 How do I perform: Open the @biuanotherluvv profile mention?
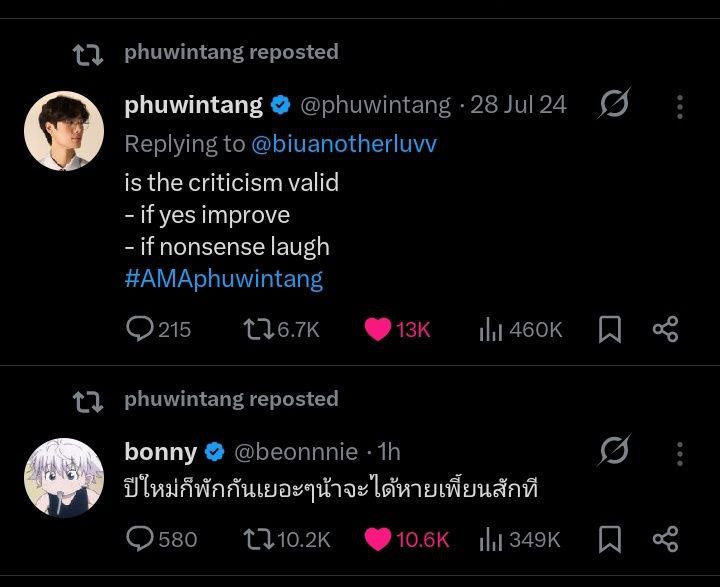(x=344, y=144)
